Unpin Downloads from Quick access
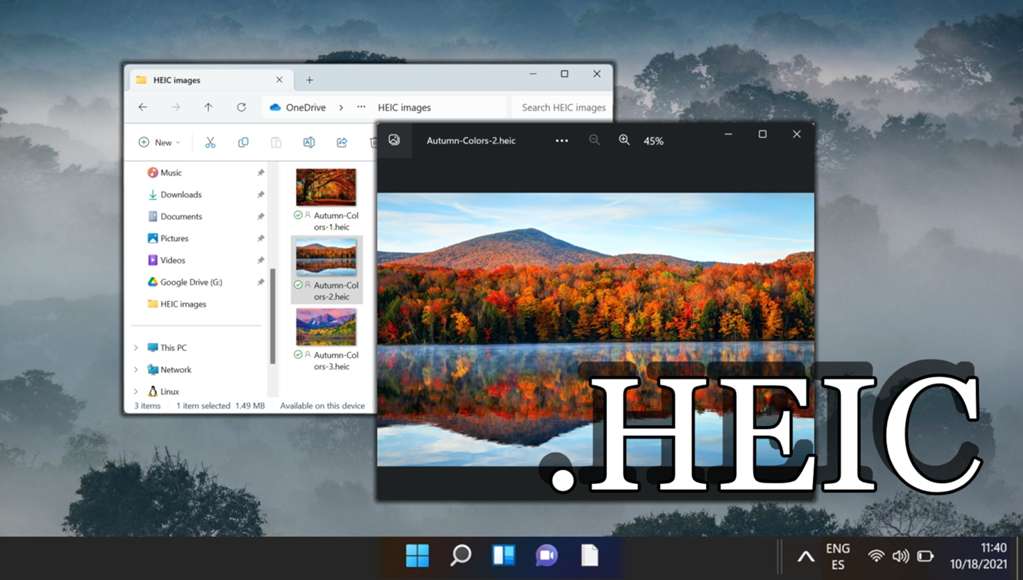 pos(260,194)
